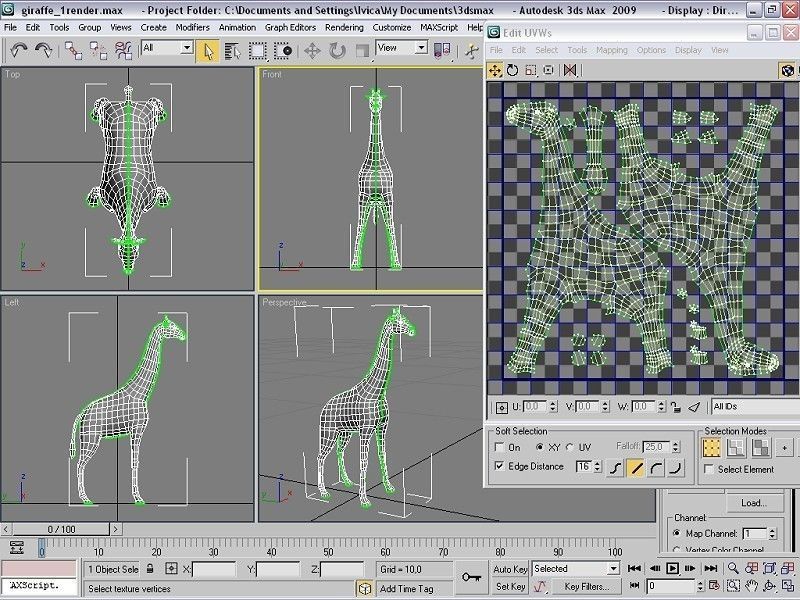
Task: Click the Set Keys large key icon
Action: click(471, 577)
